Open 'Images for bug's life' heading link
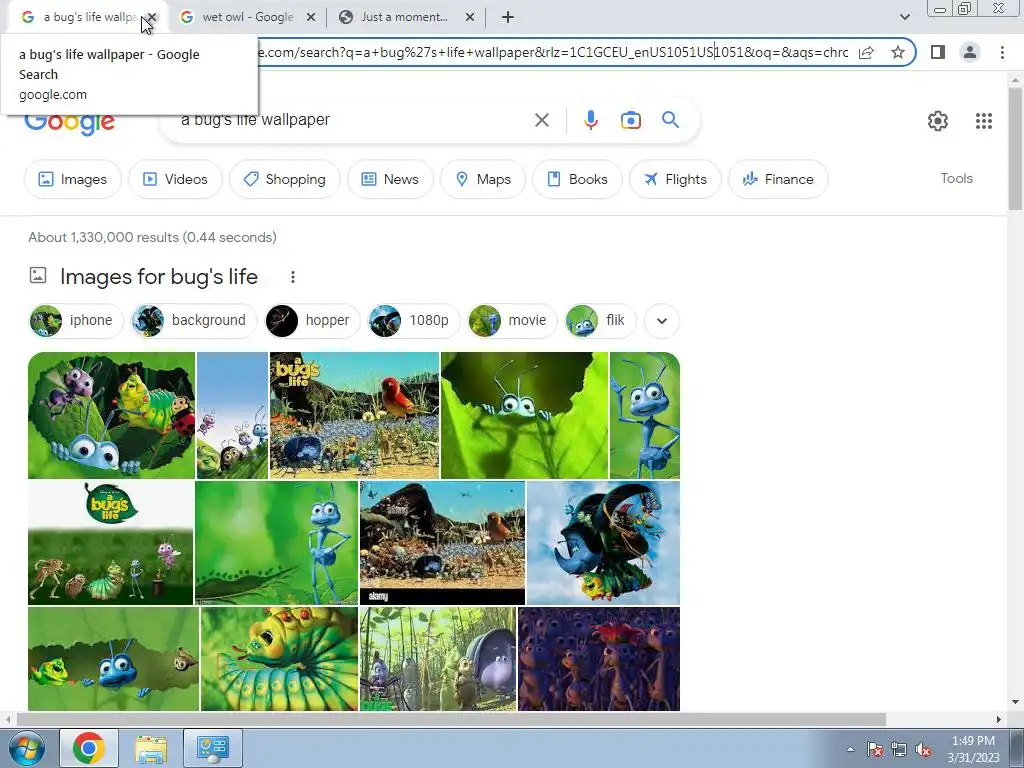The height and width of the screenshot is (768, 1024). coord(159,277)
